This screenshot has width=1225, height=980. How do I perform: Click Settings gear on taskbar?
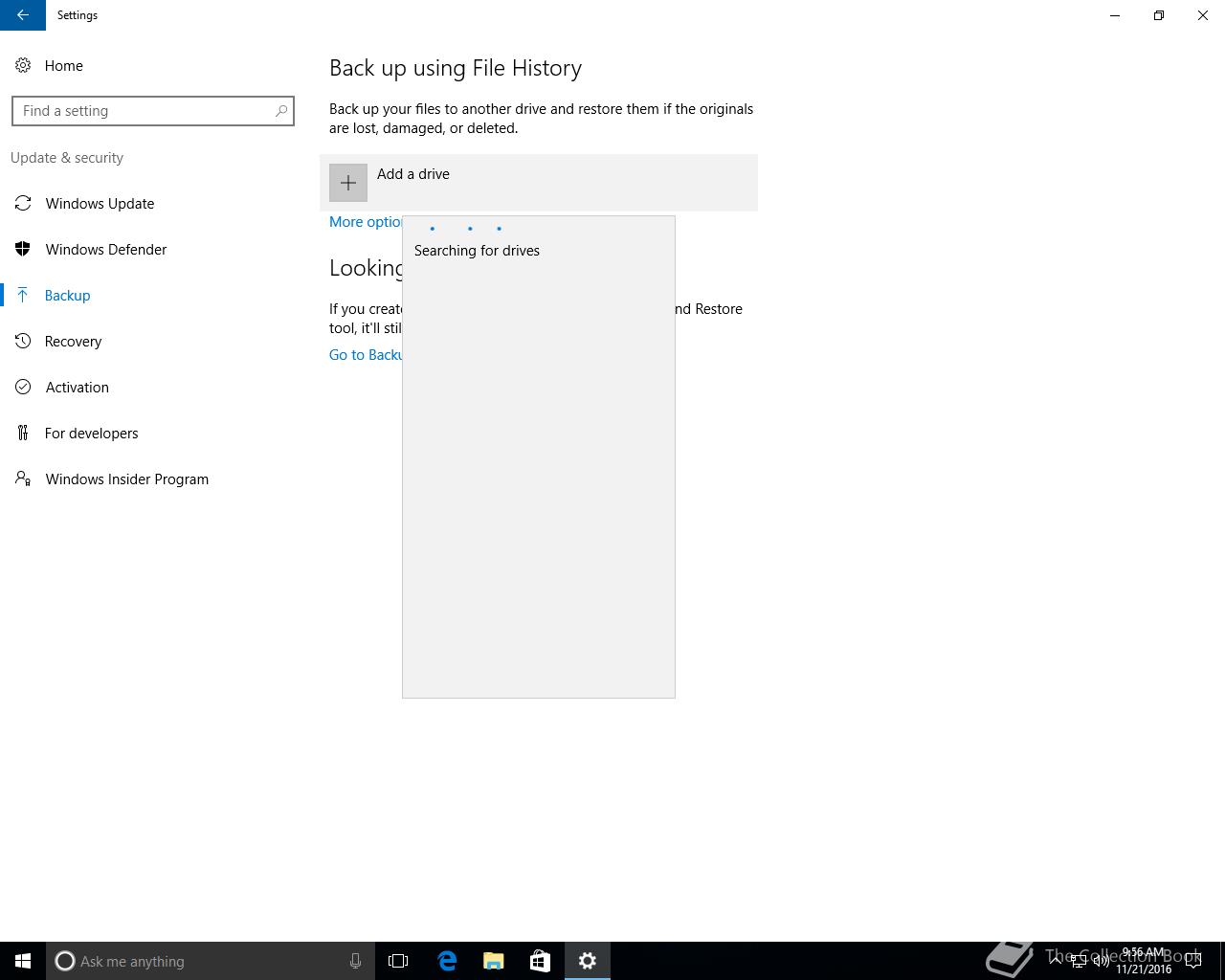point(588,961)
